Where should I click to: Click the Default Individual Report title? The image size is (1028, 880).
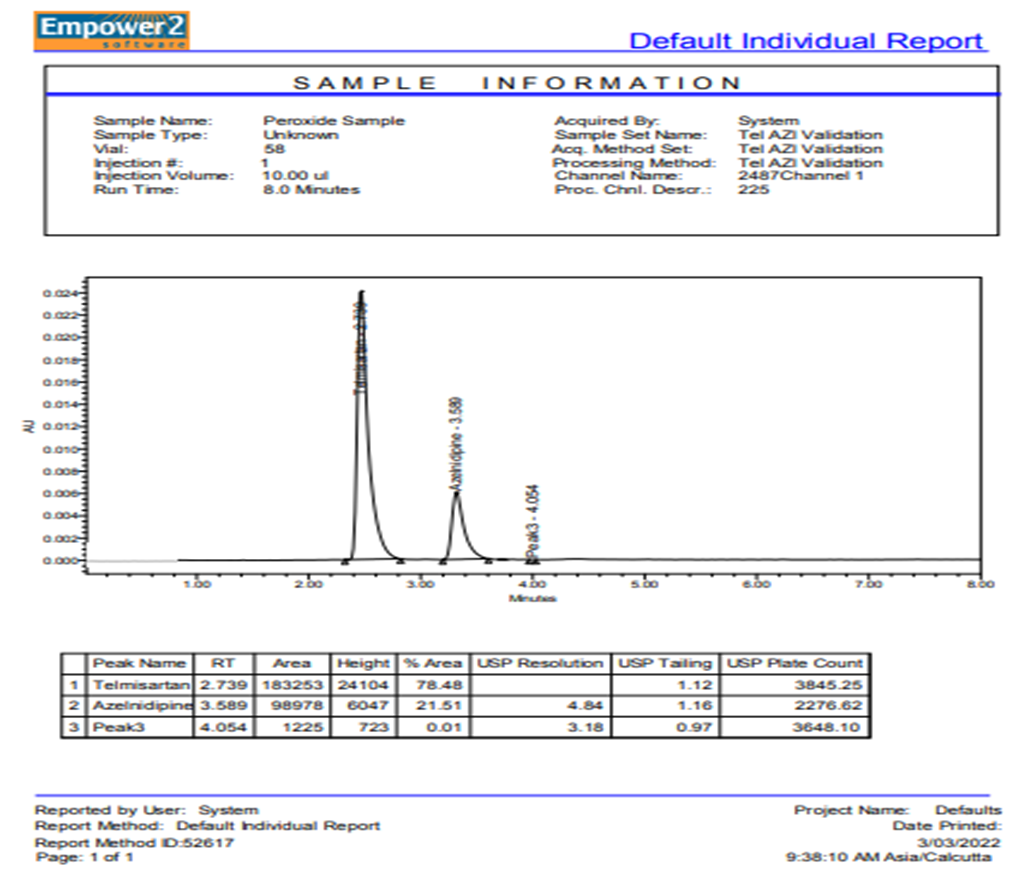806,41
